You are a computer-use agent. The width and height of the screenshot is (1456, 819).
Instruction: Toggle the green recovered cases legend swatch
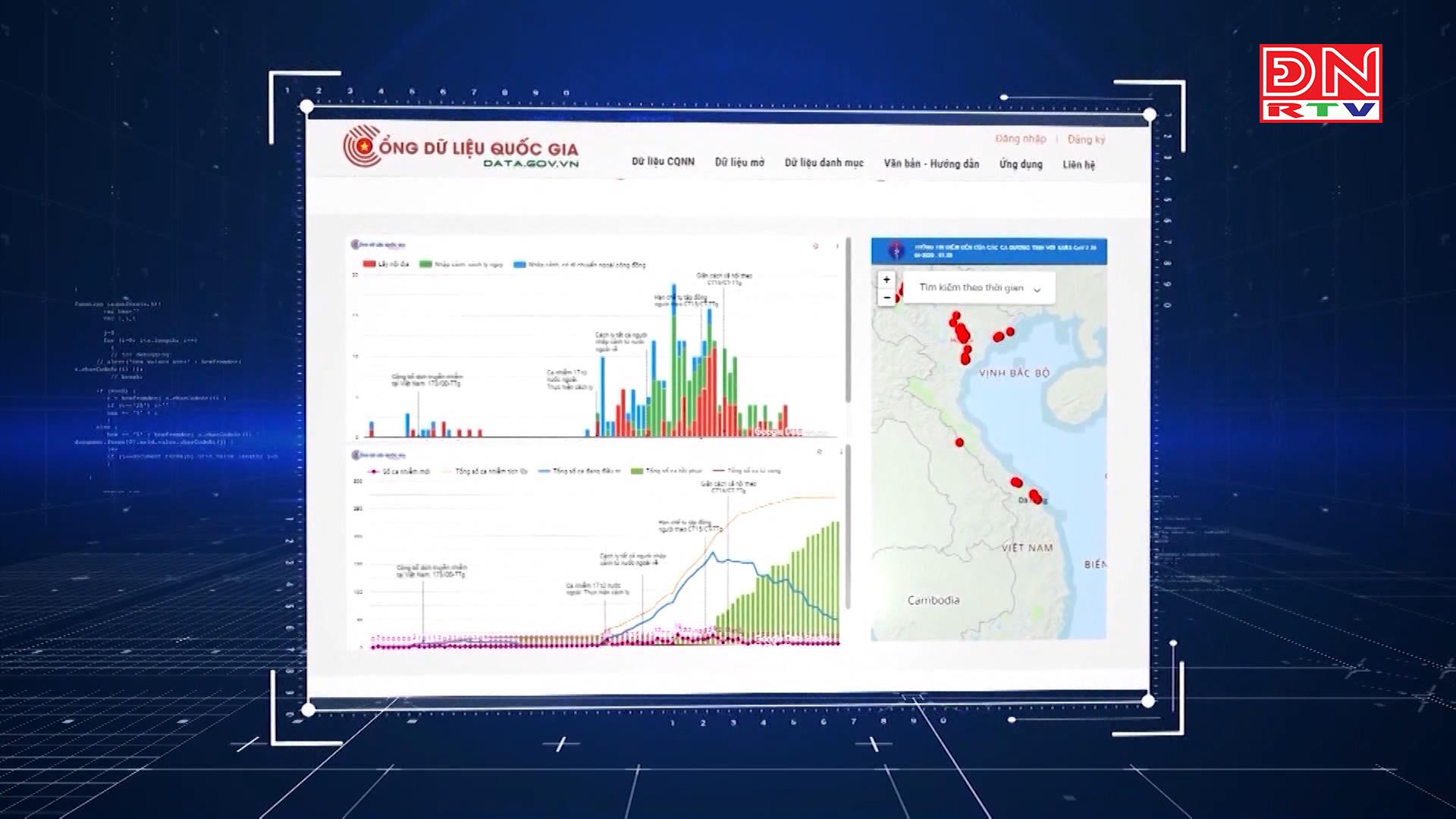pyautogui.click(x=637, y=471)
